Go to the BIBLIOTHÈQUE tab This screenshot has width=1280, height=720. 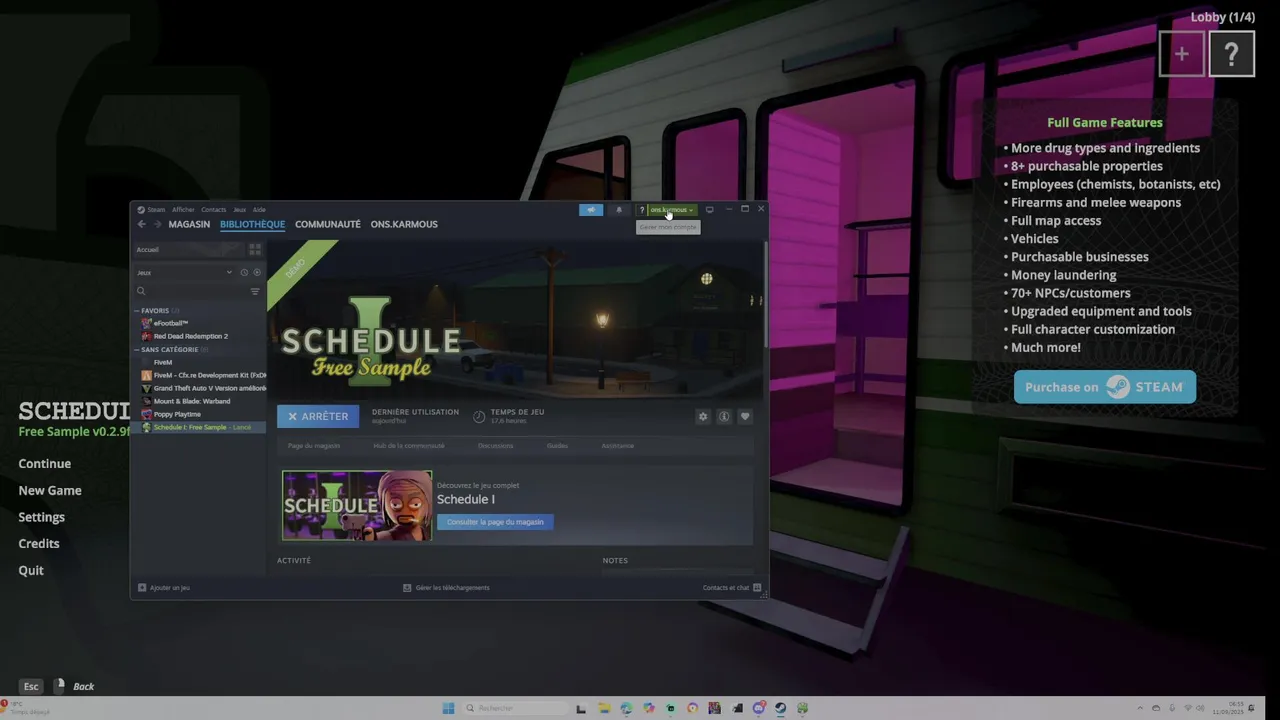[x=252, y=224]
